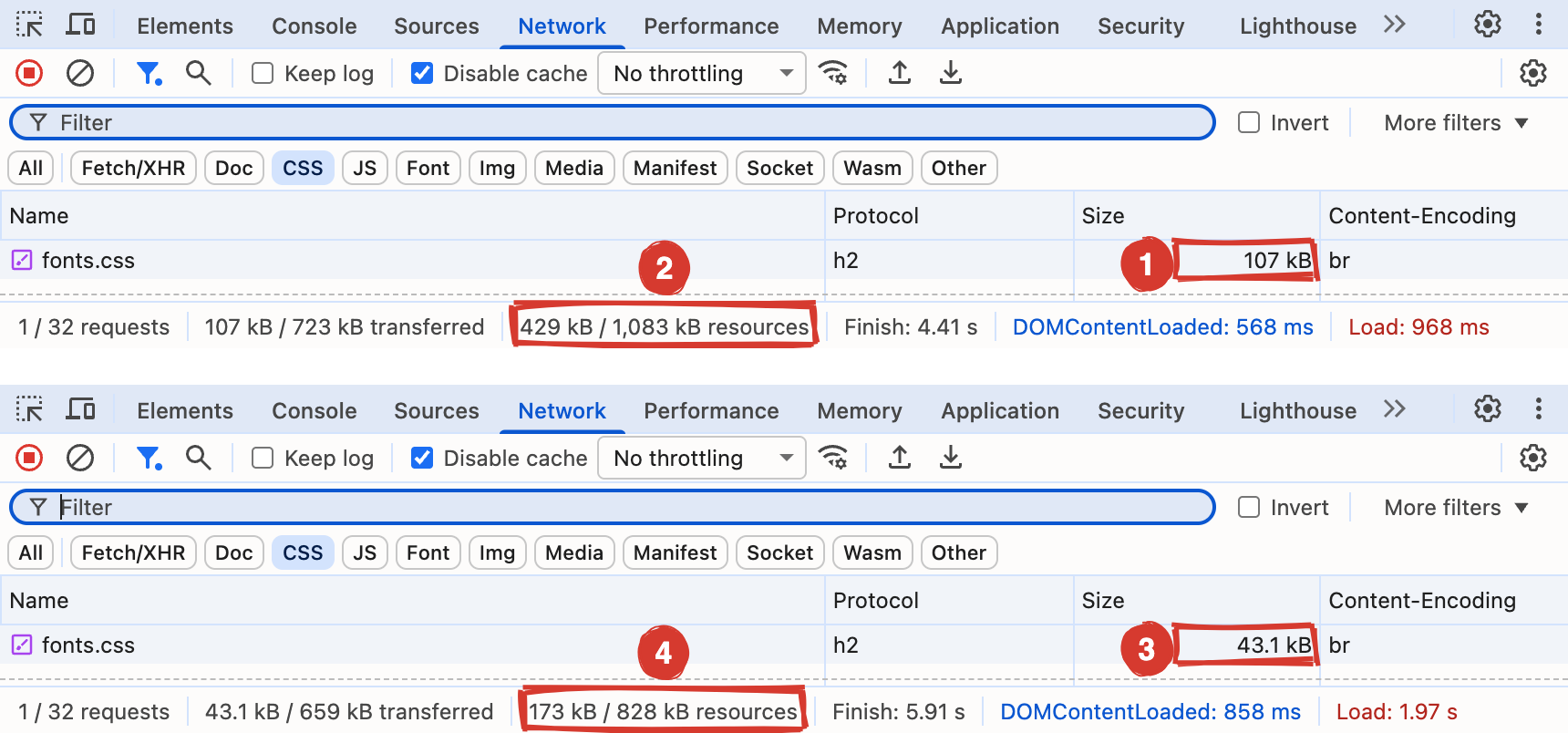Clear network log in the upper panel

[80, 73]
